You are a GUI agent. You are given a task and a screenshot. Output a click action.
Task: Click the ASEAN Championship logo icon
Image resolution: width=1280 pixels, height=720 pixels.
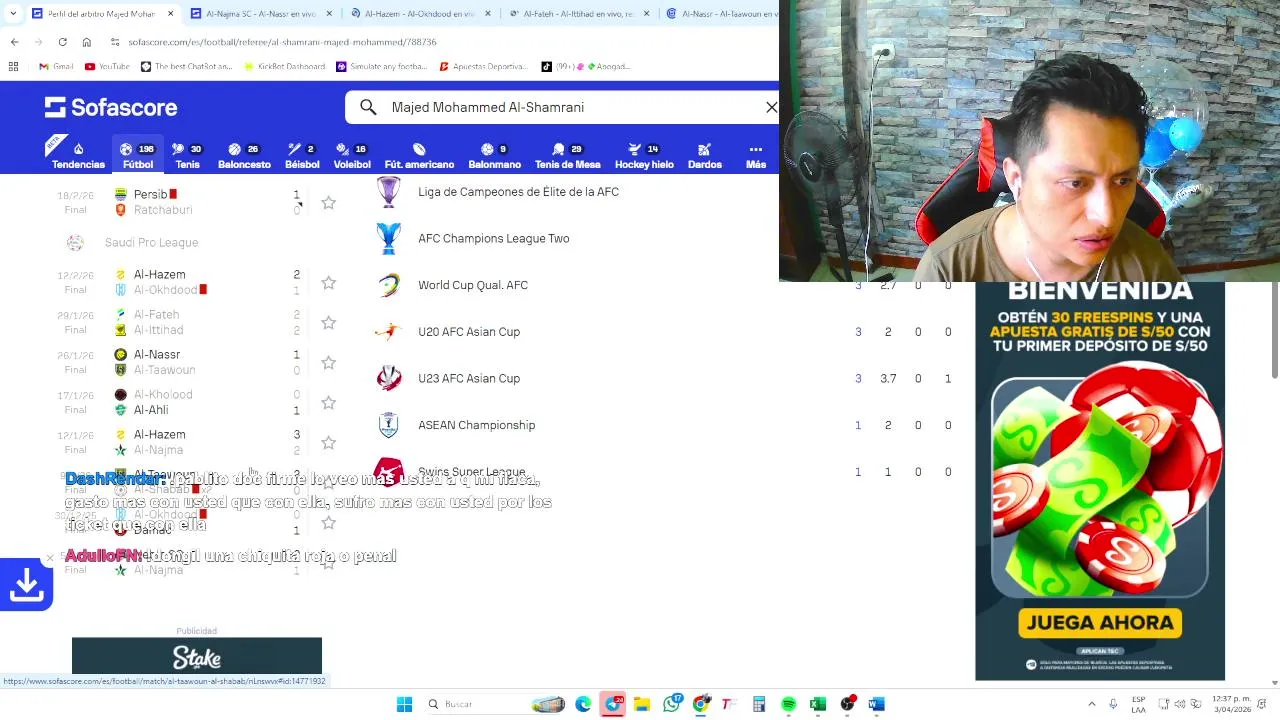pos(389,425)
